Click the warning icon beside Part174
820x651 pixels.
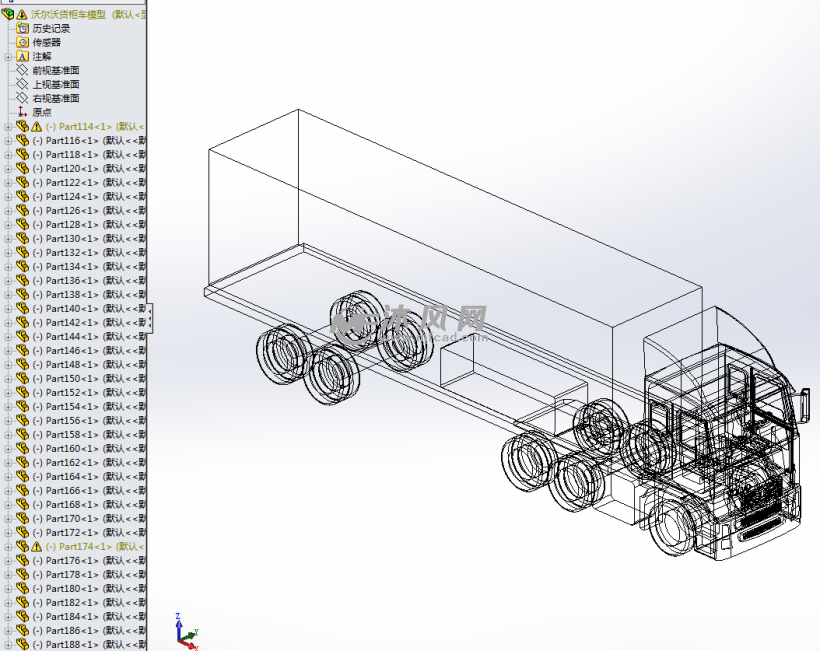tap(36, 547)
